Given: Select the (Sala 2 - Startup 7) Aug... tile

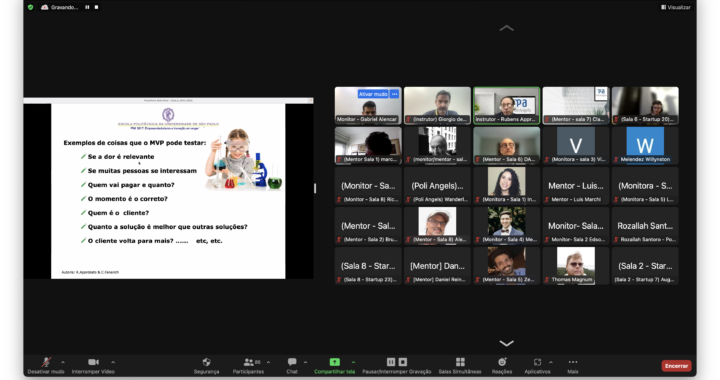Looking at the screenshot, I should (x=645, y=266).
